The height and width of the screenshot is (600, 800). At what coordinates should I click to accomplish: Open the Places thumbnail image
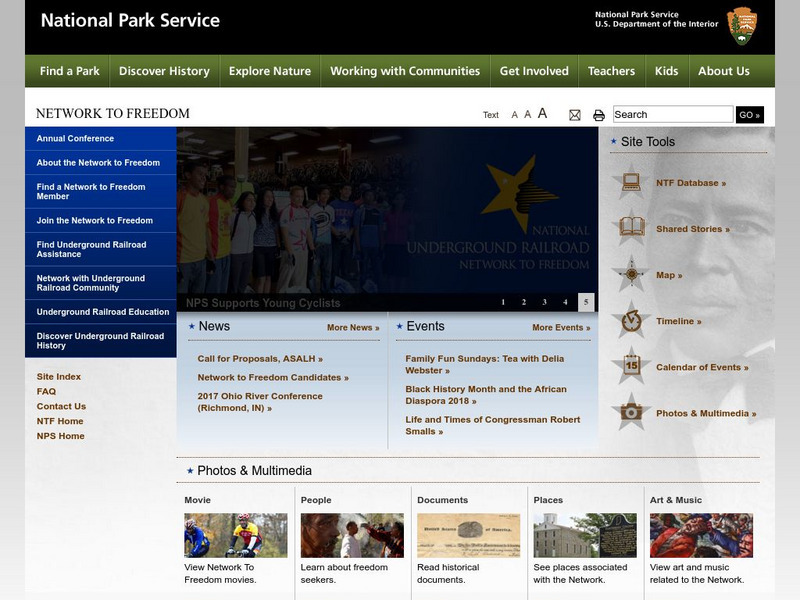tap(585, 535)
